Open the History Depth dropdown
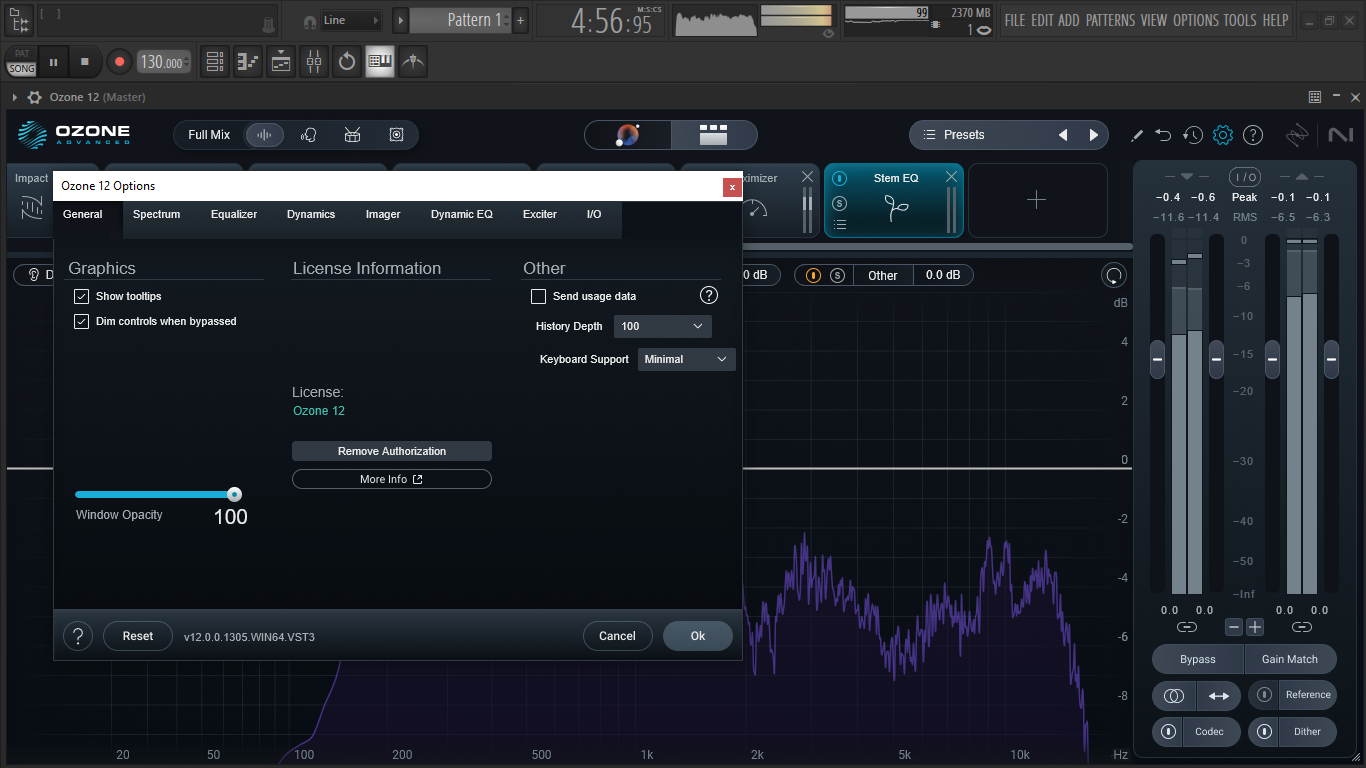 point(664,326)
